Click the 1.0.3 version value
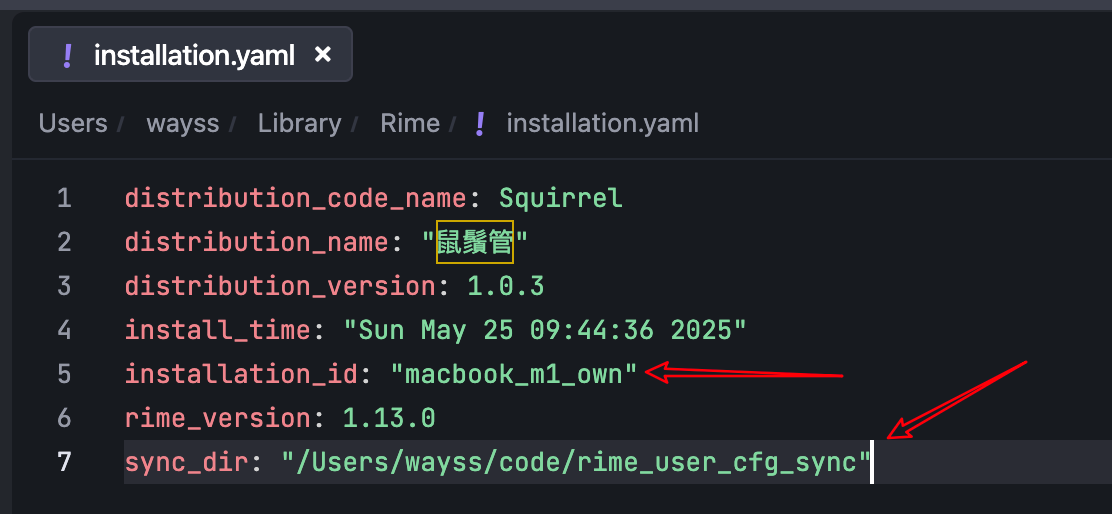Image resolution: width=1112 pixels, height=514 pixels. (x=506, y=286)
